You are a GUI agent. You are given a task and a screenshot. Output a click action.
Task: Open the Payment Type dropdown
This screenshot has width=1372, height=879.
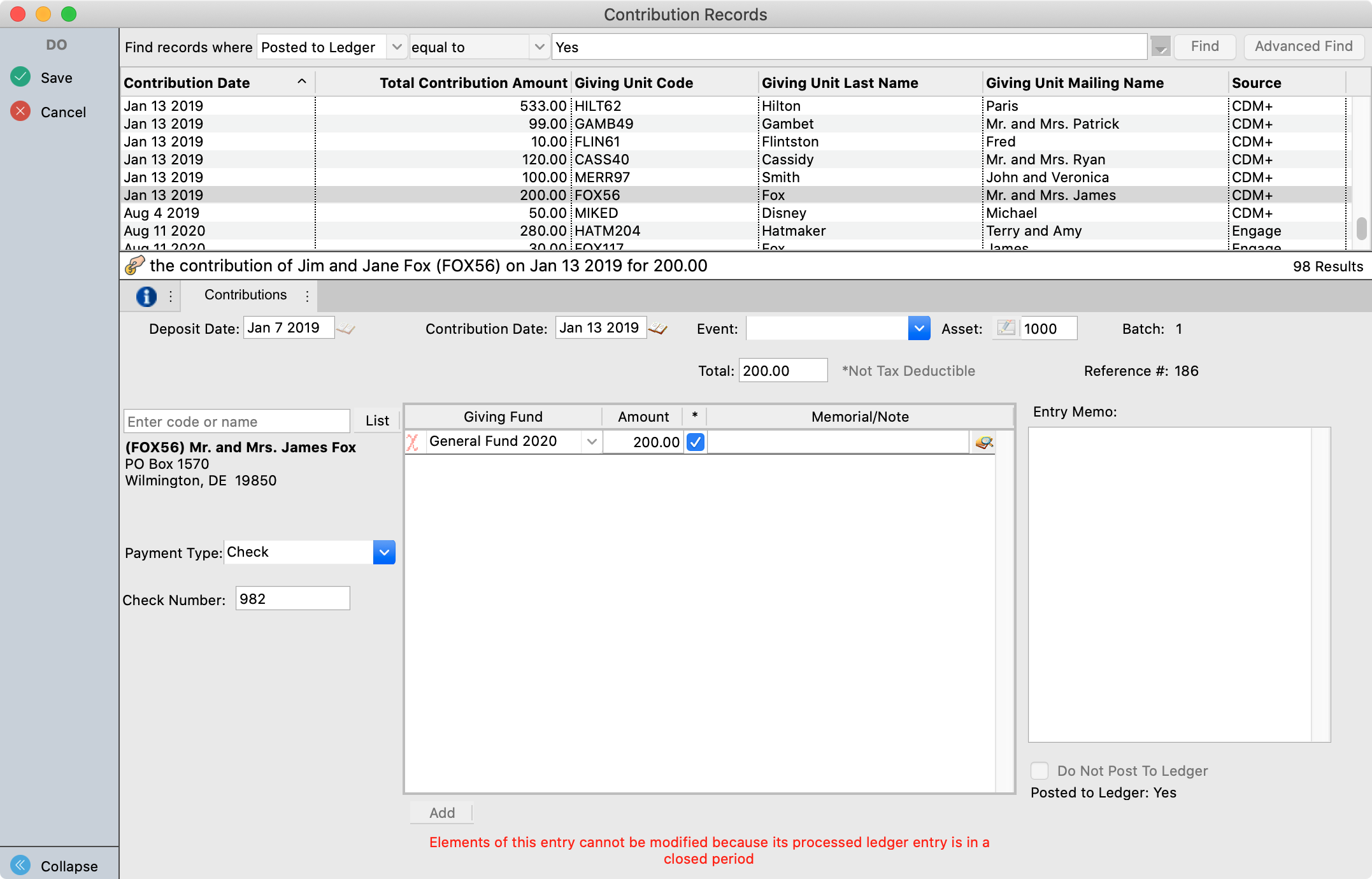coord(384,552)
